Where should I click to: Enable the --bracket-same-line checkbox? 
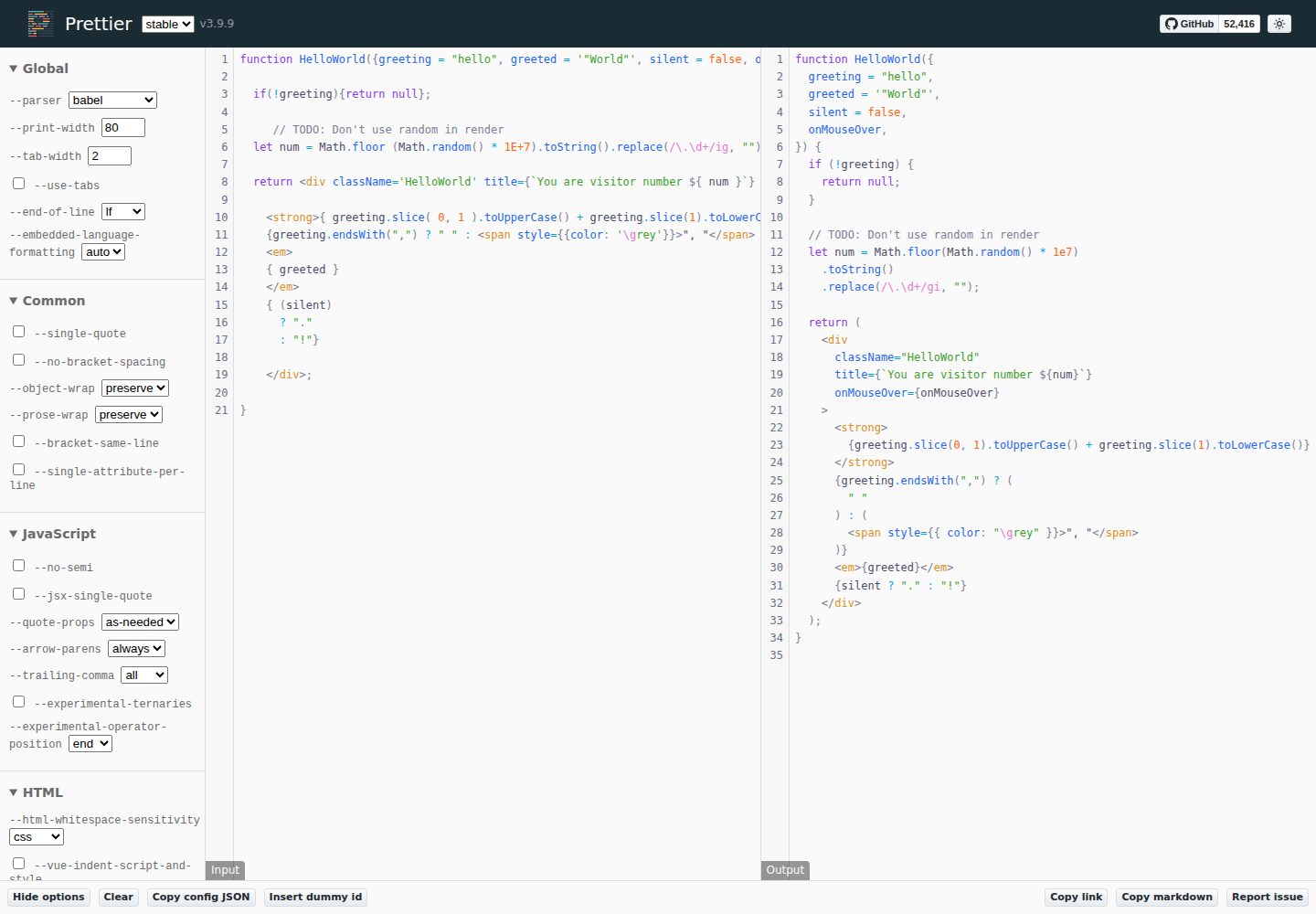click(18, 441)
